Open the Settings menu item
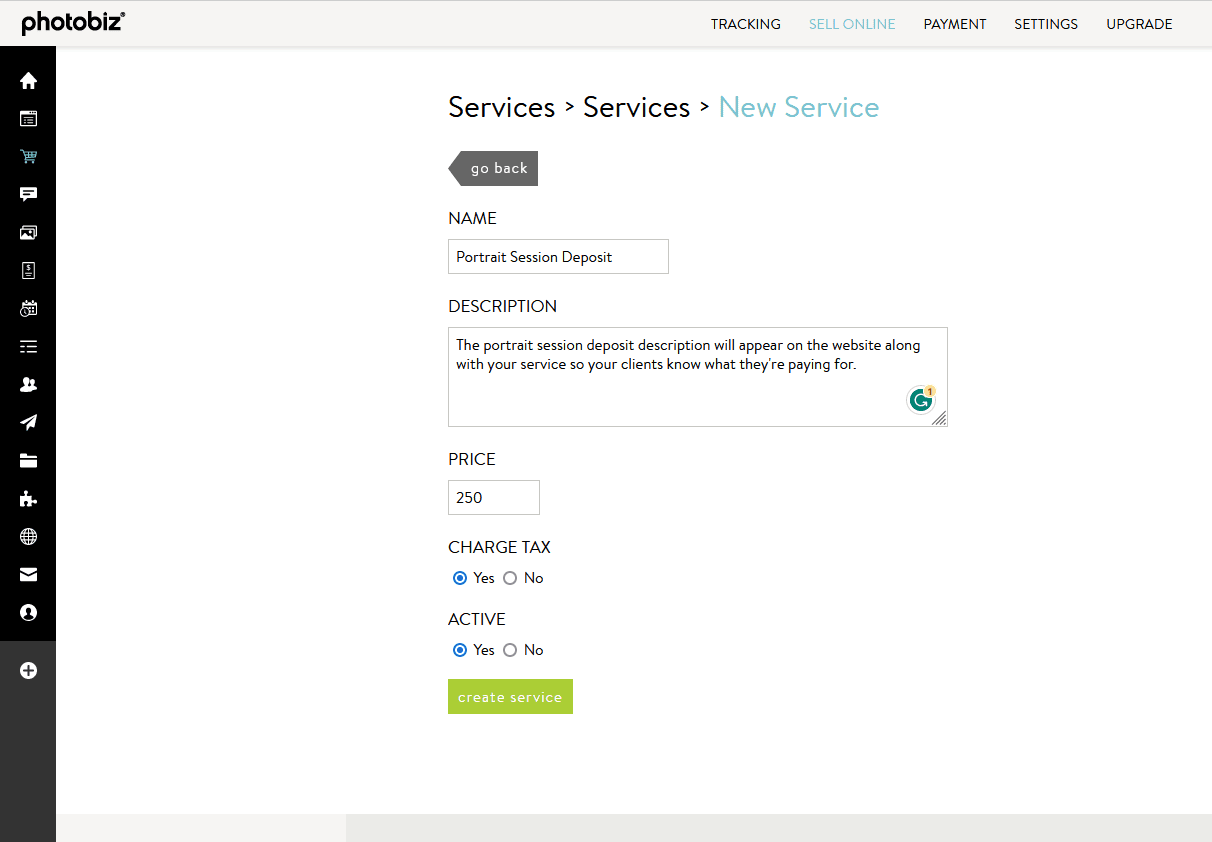1212x842 pixels. pos(1045,23)
